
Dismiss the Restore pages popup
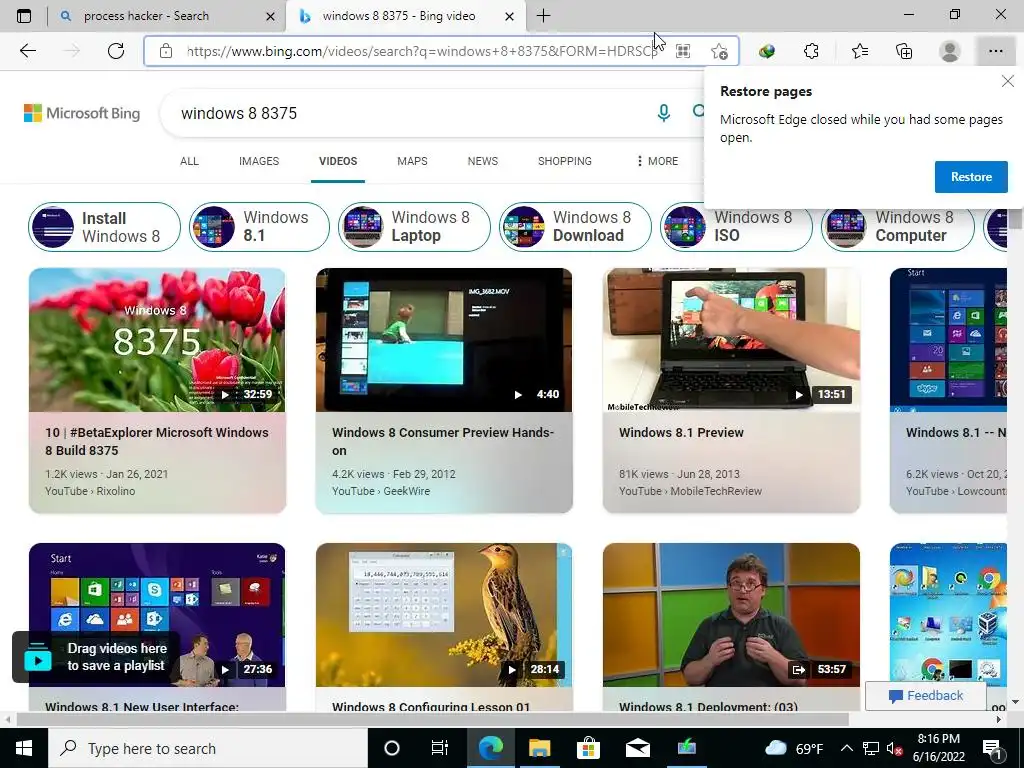tap(1008, 81)
